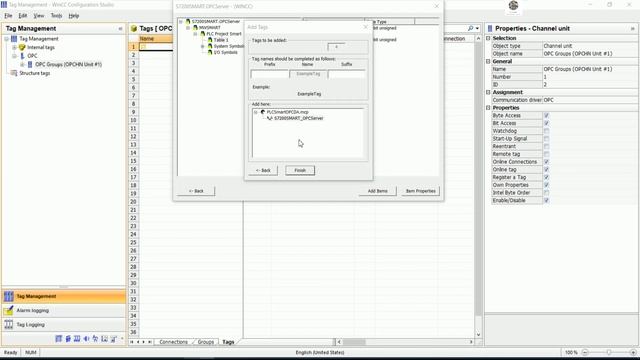The height and width of the screenshot is (360, 640).
Task: Toggle the Online Connections checkbox
Action: [x=546, y=162]
